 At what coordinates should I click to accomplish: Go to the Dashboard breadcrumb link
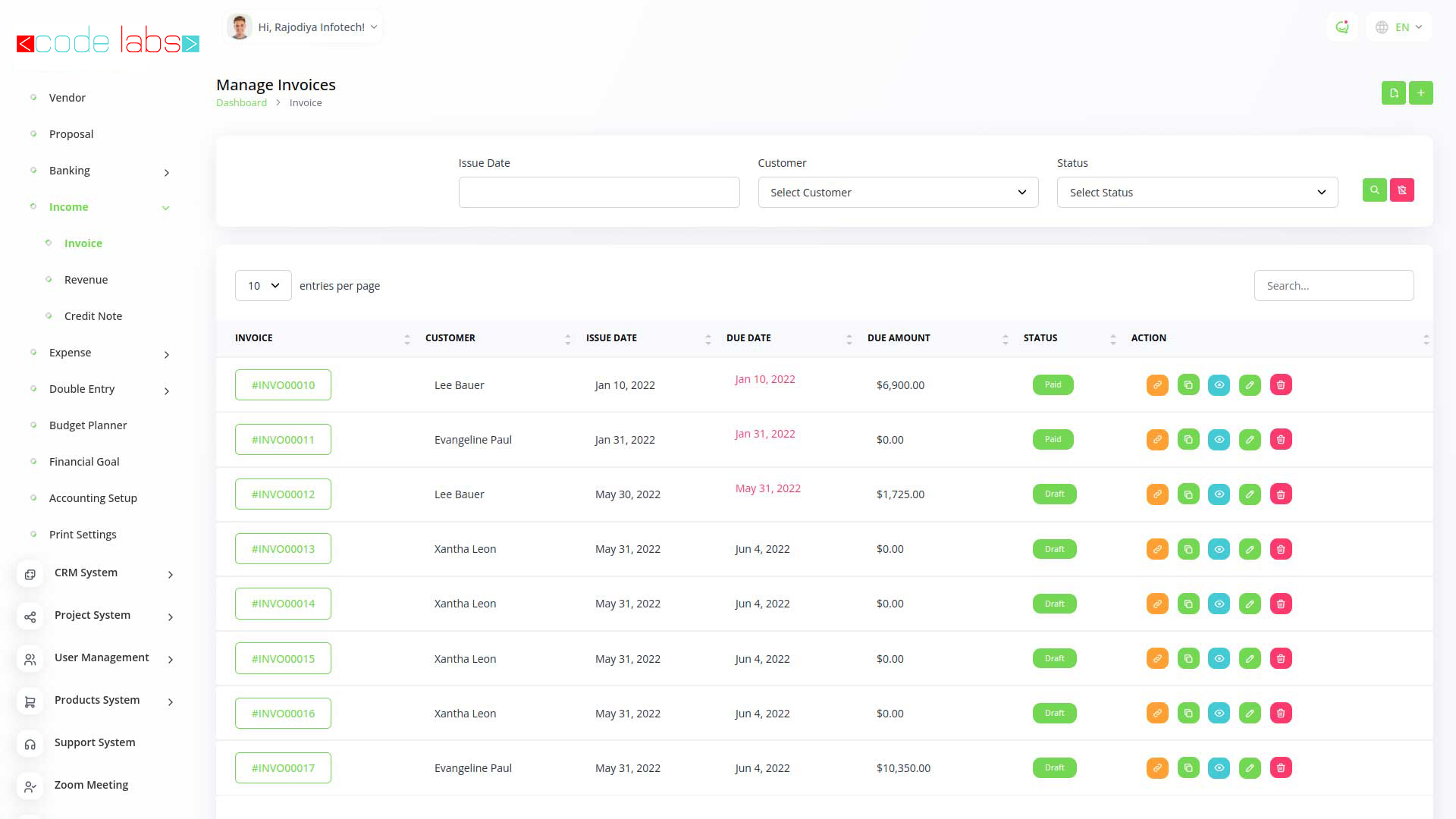[x=241, y=103]
